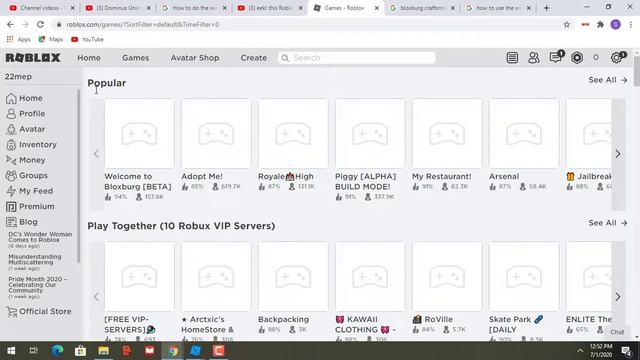
Task: Open Chrome Apps shortcut in bookmarks bar
Action: point(18,39)
